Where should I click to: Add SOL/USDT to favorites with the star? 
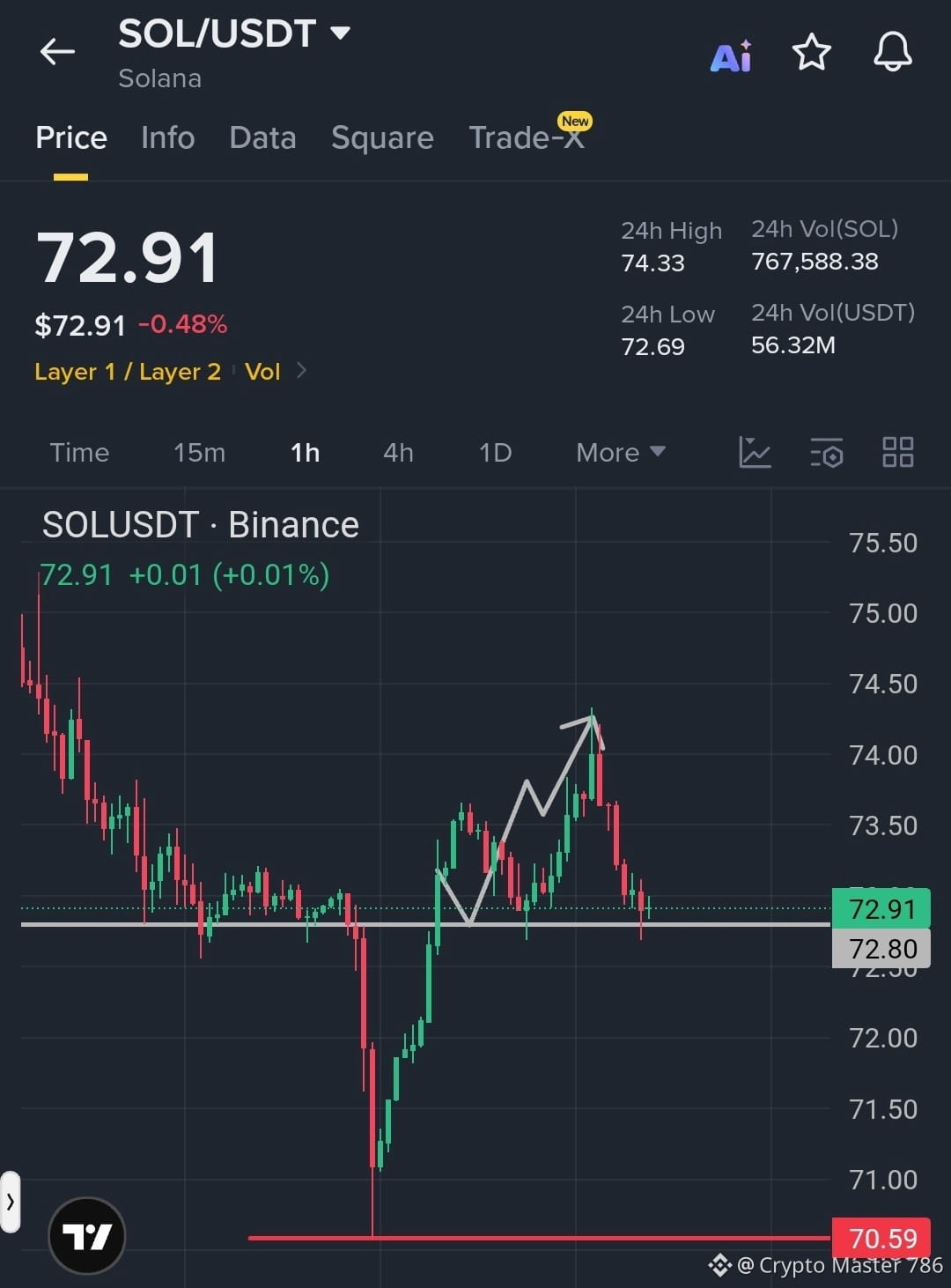(x=811, y=53)
